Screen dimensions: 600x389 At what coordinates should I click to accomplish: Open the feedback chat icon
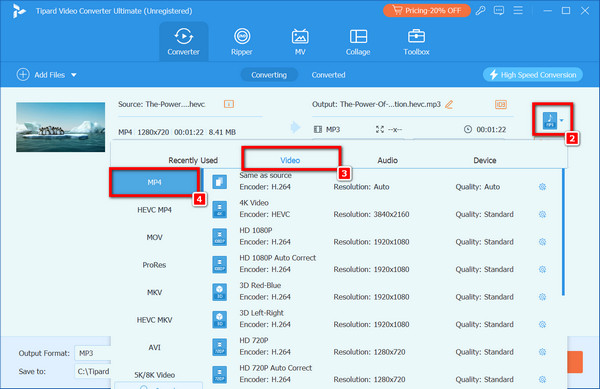499,10
